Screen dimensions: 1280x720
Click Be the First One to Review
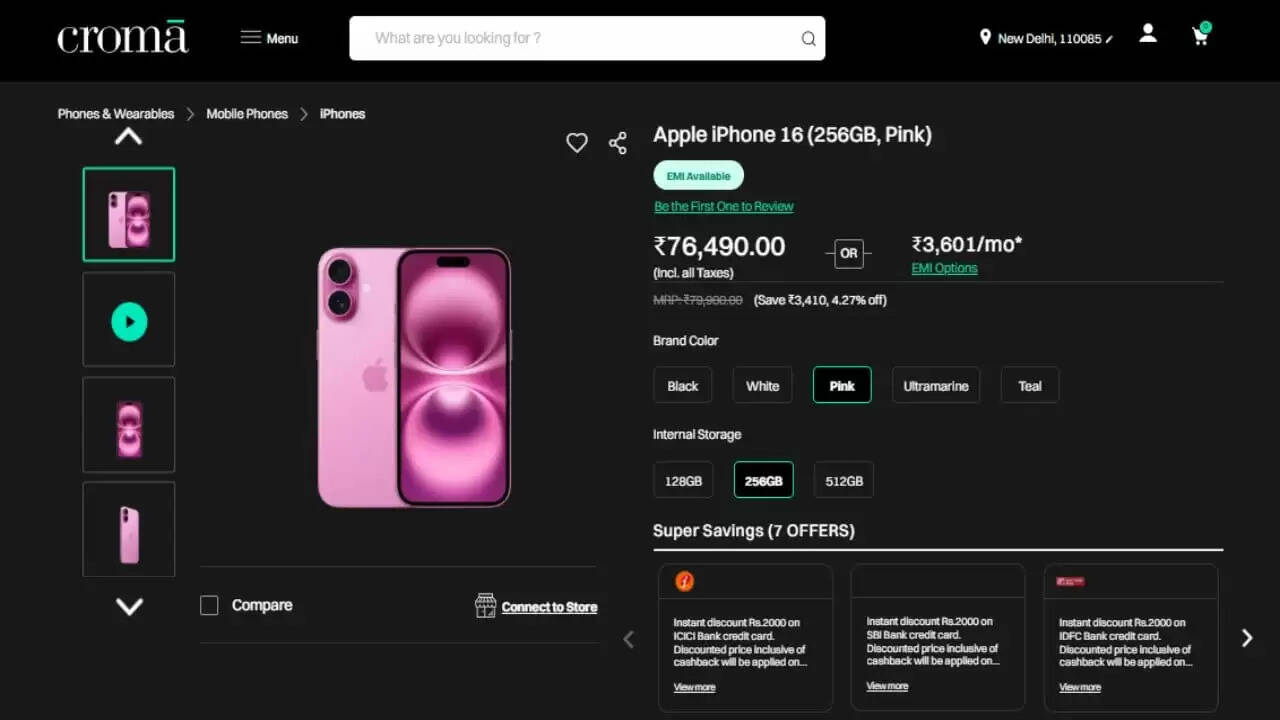point(723,206)
